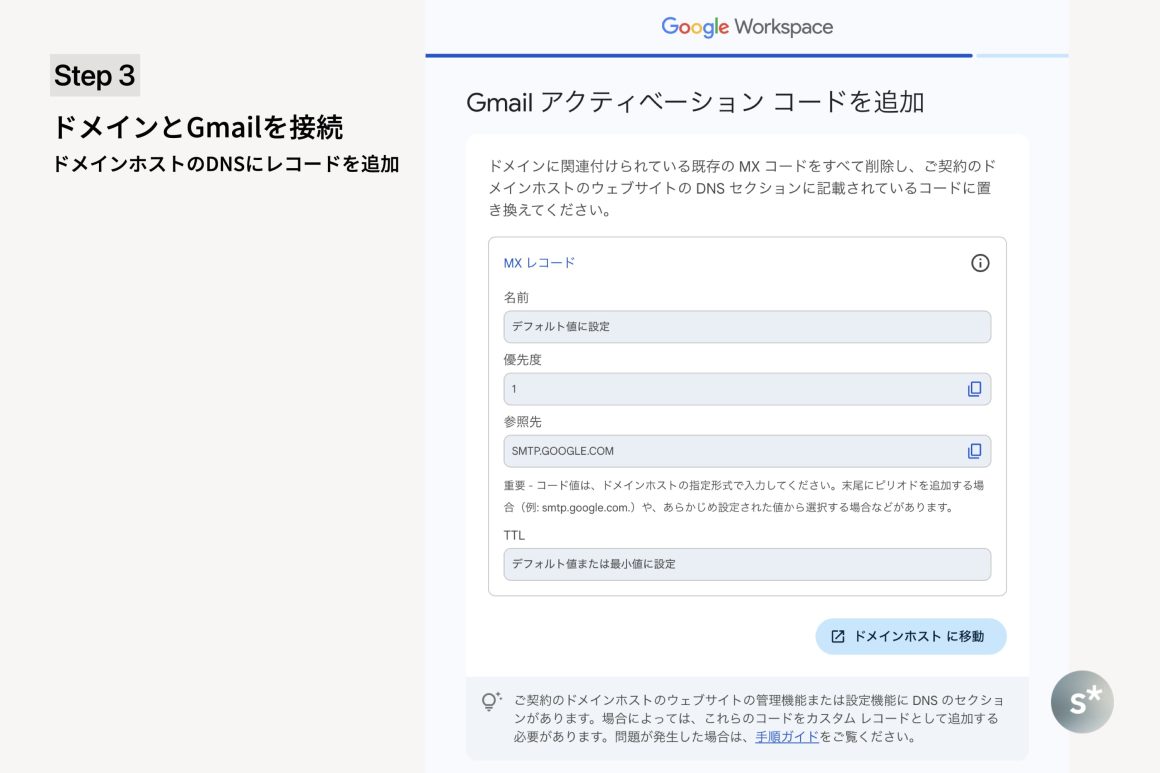Click the ドメインホストのDNSにレコードを追加 subtitle
Screen dimensions: 1160x773
[x=225, y=164]
